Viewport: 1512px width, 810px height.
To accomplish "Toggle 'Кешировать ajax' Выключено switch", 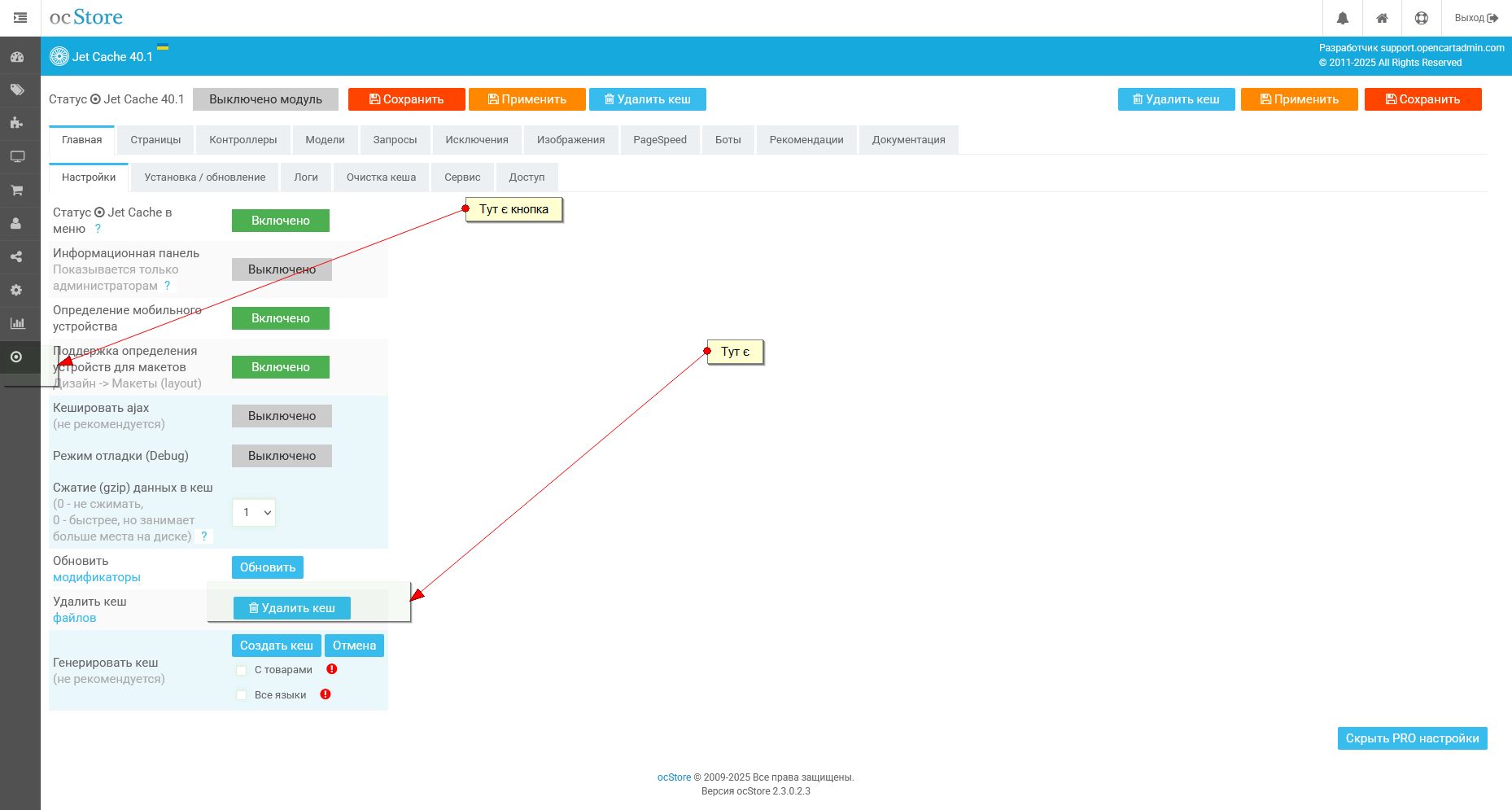I will pos(282,416).
